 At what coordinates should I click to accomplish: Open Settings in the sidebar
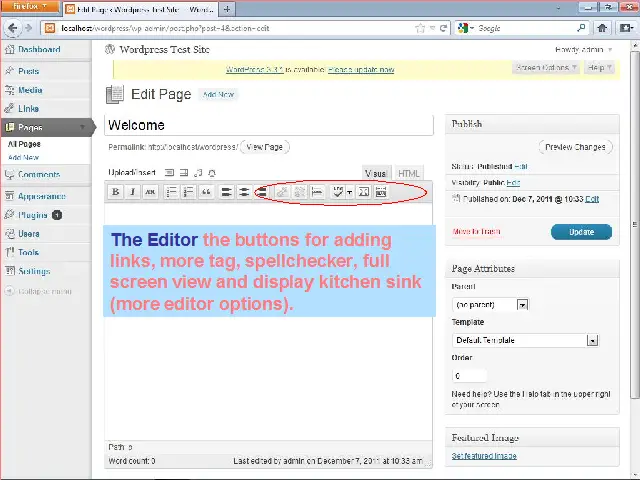click(x=34, y=271)
